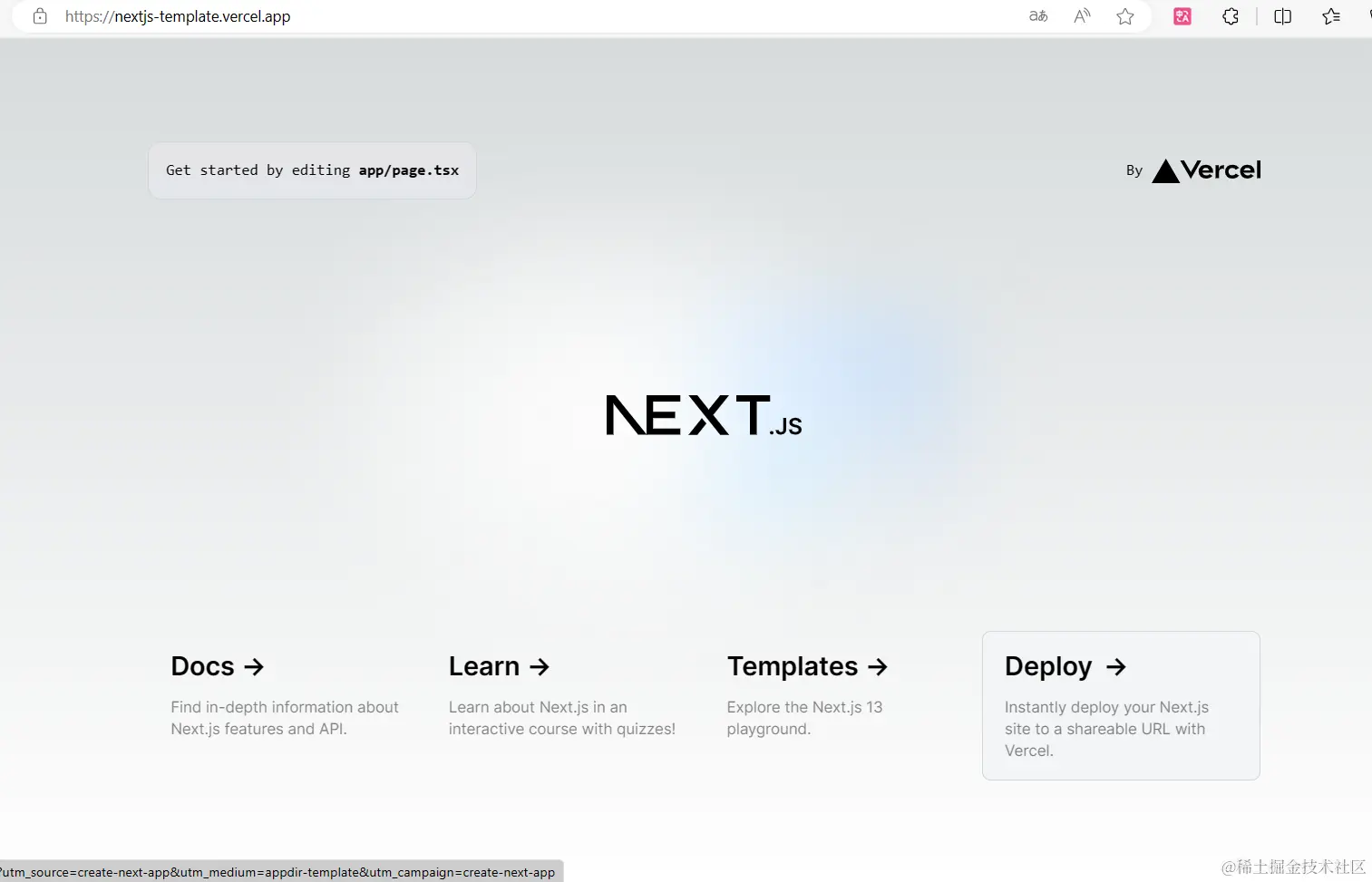Toggle split screen icon in toolbar

pos(1283,16)
